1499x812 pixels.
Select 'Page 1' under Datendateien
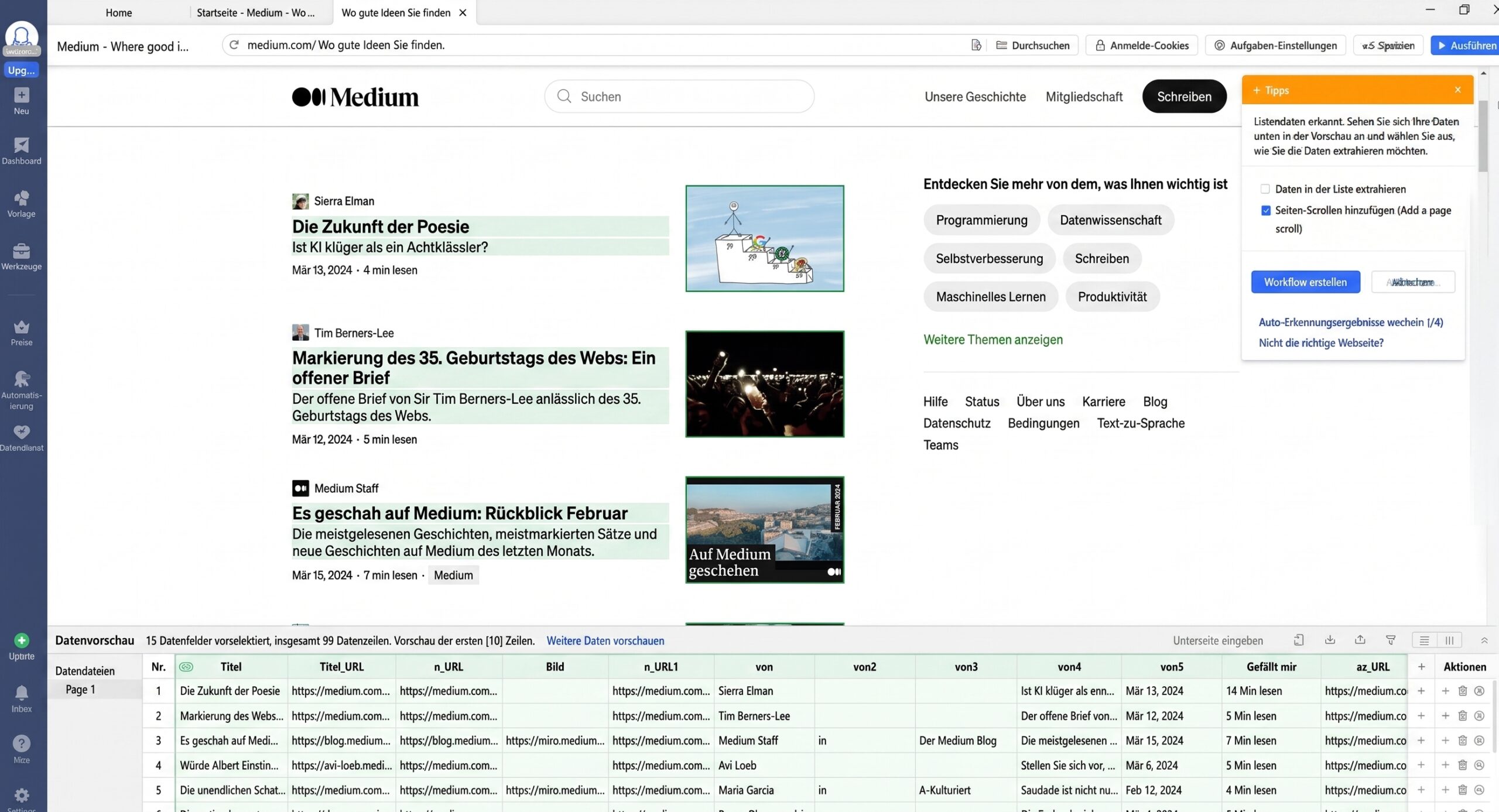tap(80, 690)
